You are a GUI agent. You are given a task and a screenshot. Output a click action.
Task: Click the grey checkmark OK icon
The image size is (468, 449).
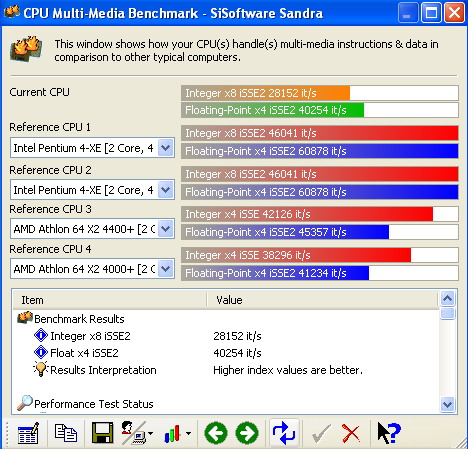coord(321,433)
